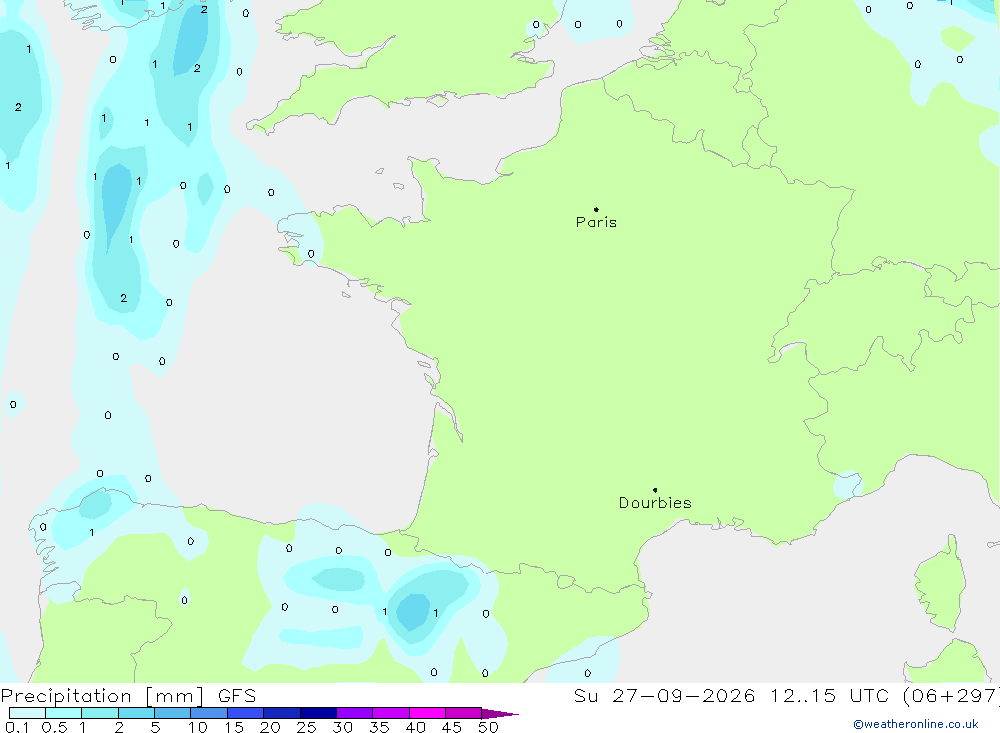The width and height of the screenshot is (1000, 733).
Task: Select the Paris map label
Action: [x=596, y=222]
